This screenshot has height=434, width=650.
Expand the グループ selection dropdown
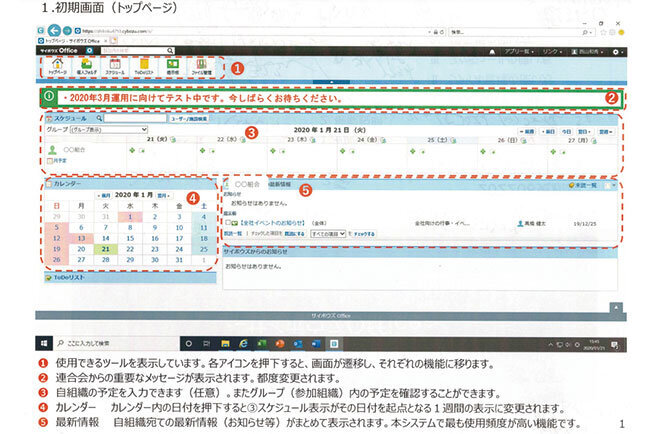tap(96, 130)
